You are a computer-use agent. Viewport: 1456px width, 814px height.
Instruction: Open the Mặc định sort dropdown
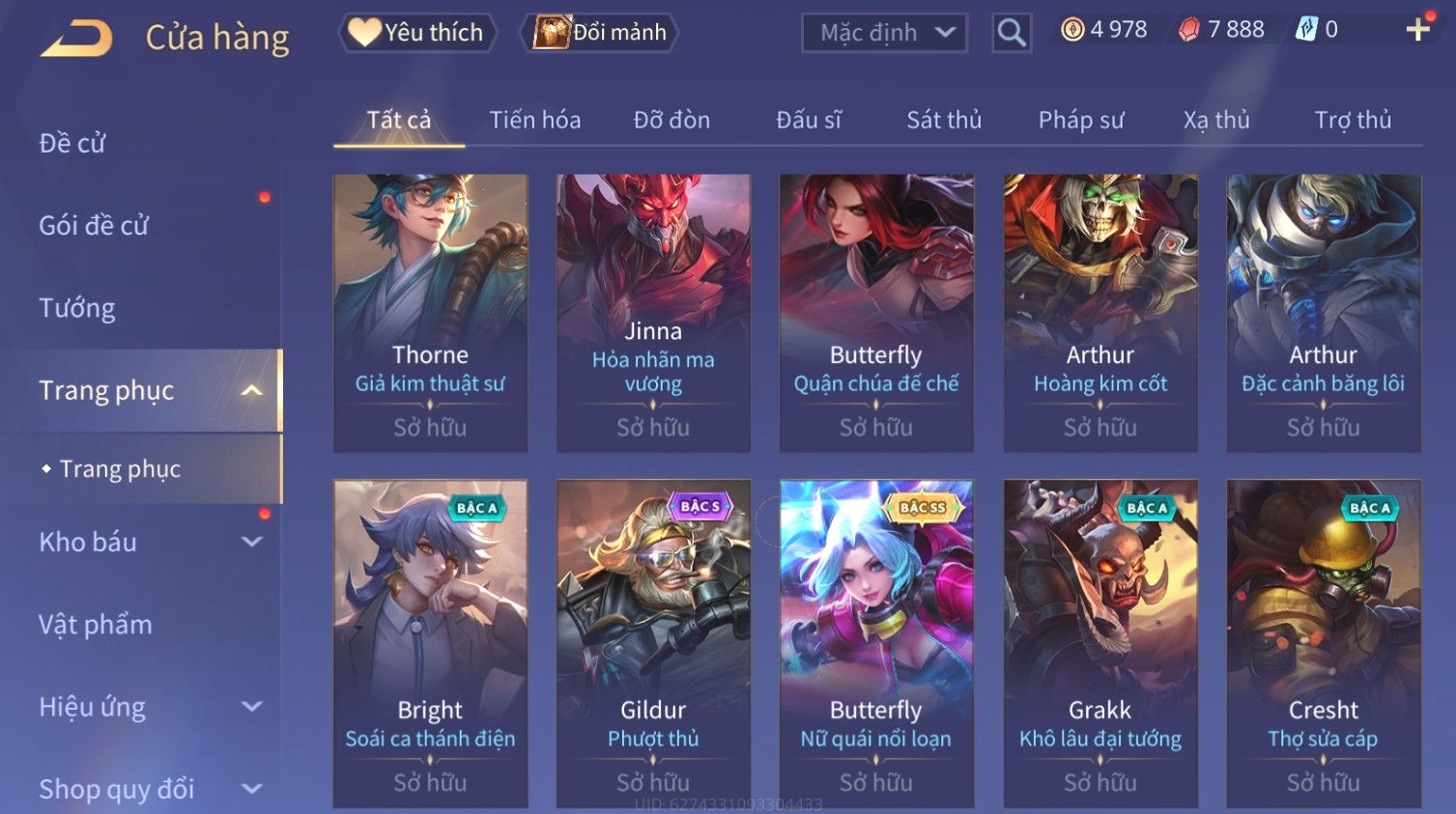tap(884, 33)
